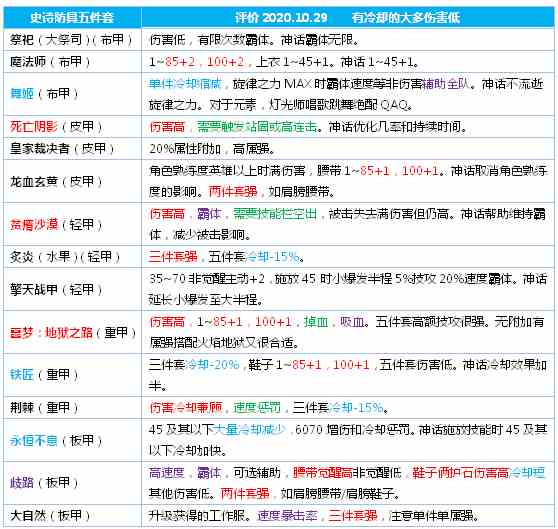The width and height of the screenshot is (558, 529).
Task: Select the 死亡阴影（皮甲） cell
Action: tap(72, 126)
